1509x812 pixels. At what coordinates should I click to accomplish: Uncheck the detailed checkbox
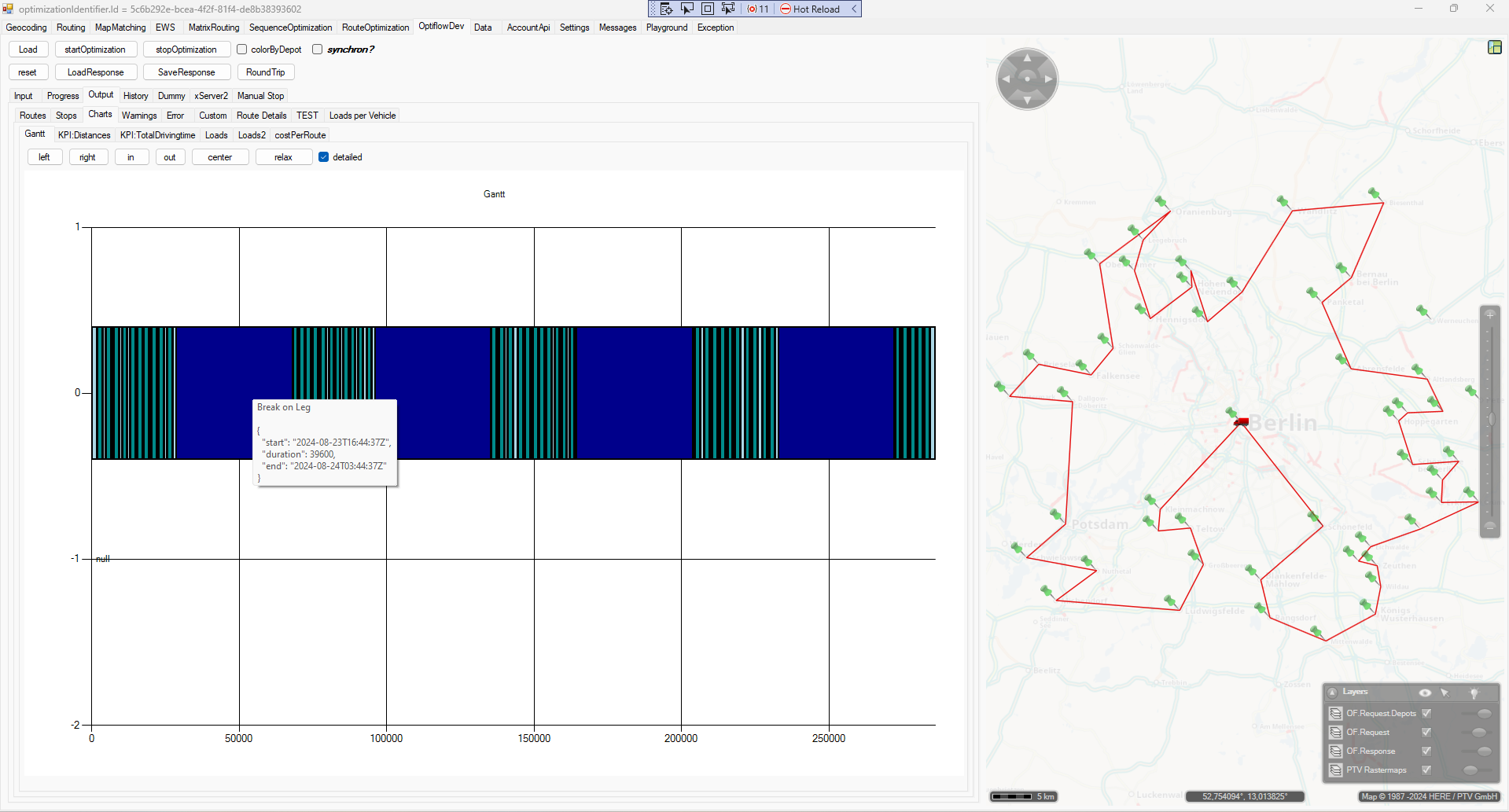(x=323, y=157)
